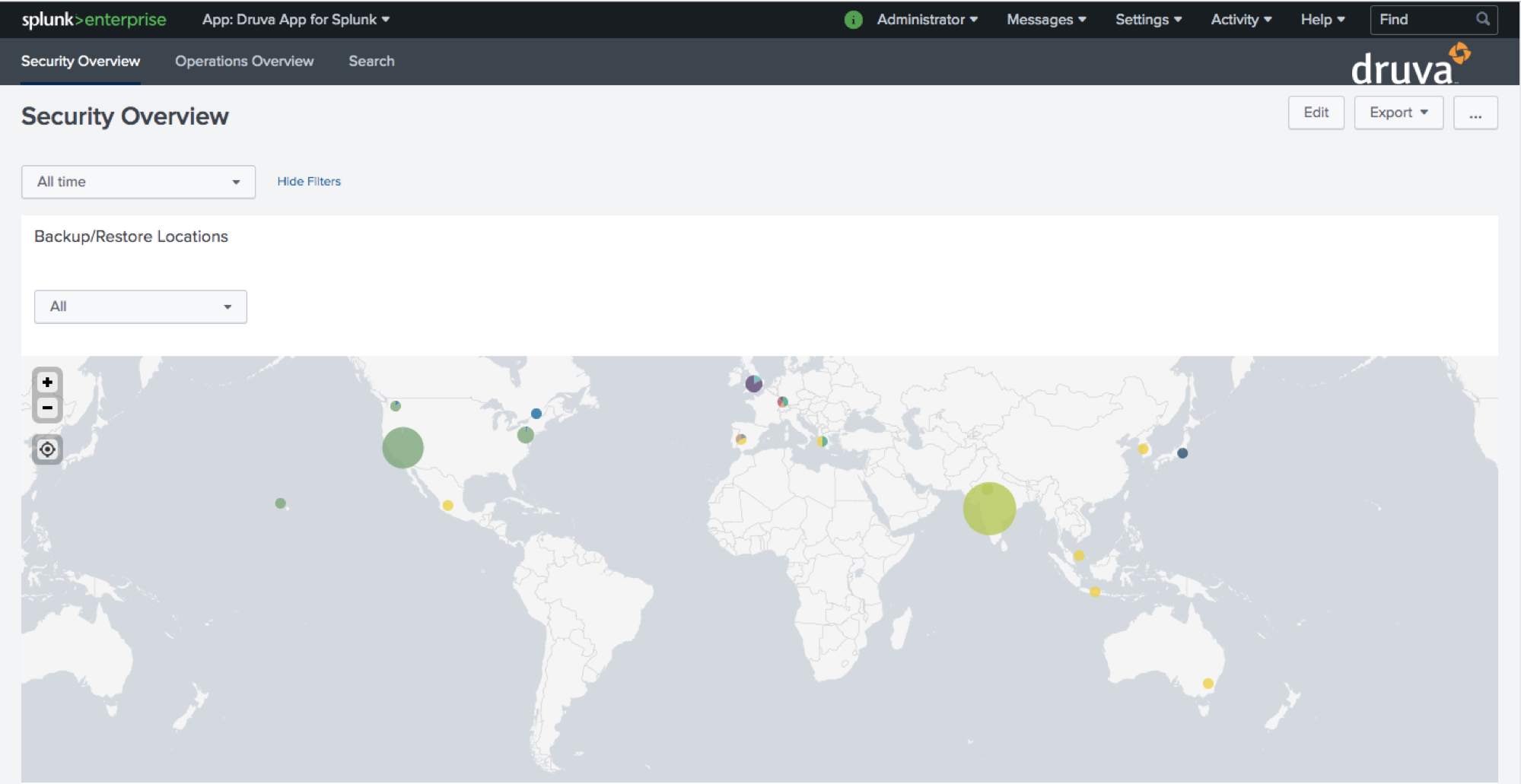Viewport: 1521px width, 784px height.
Task: Open the Administrator menu
Action: 927,20
